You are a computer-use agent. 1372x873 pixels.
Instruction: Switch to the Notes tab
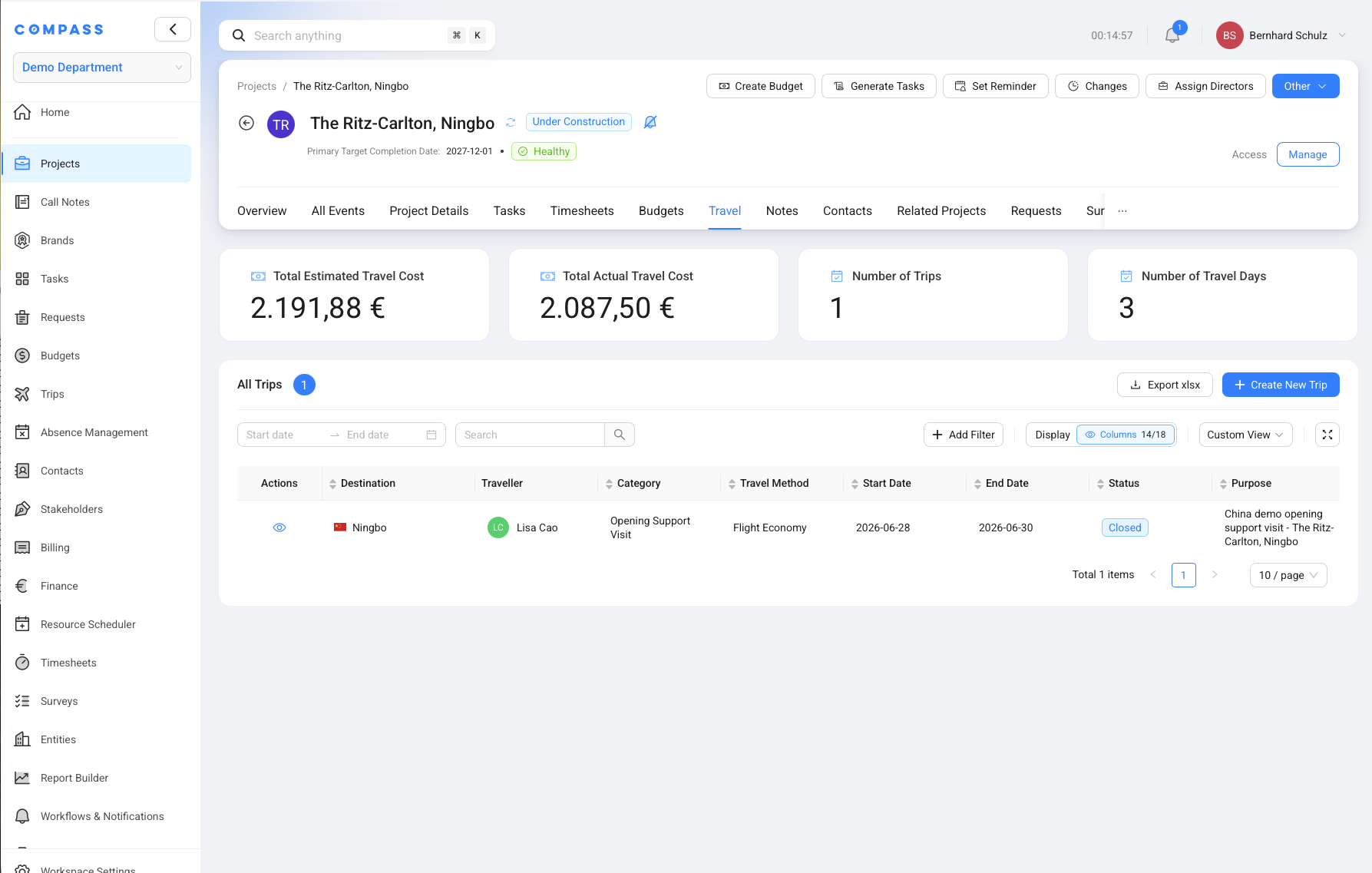tap(782, 210)
